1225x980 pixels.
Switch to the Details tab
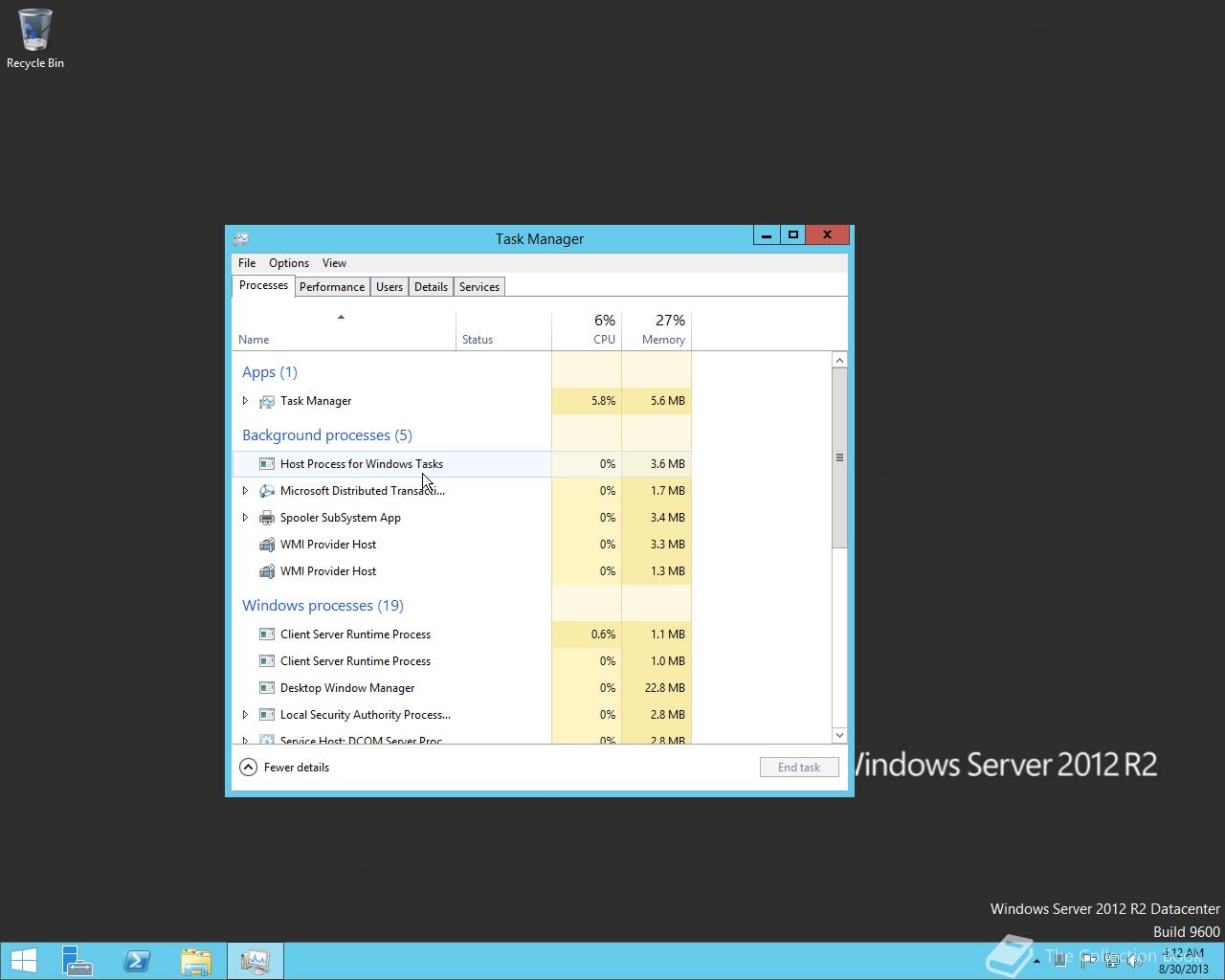pos(431,287)
